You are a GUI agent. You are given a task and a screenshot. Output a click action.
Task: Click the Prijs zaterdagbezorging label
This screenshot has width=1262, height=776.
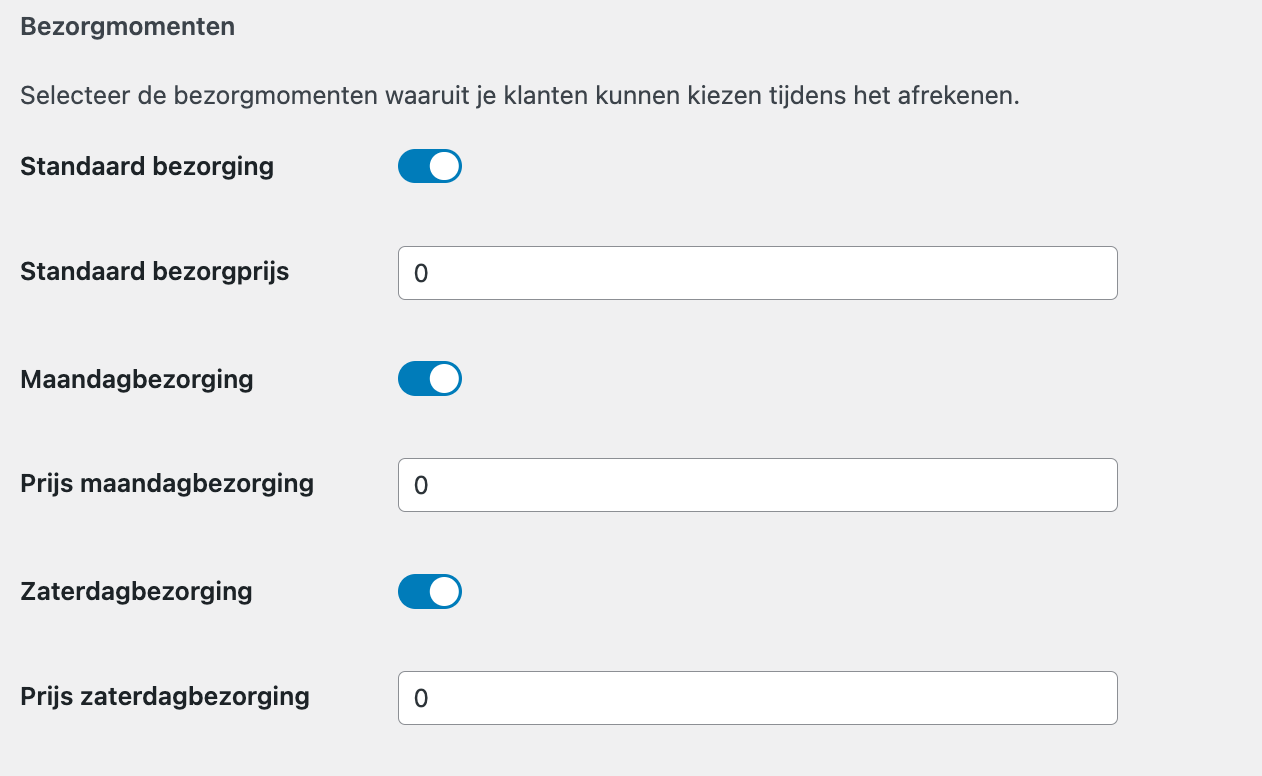click(x=164, y=697)
